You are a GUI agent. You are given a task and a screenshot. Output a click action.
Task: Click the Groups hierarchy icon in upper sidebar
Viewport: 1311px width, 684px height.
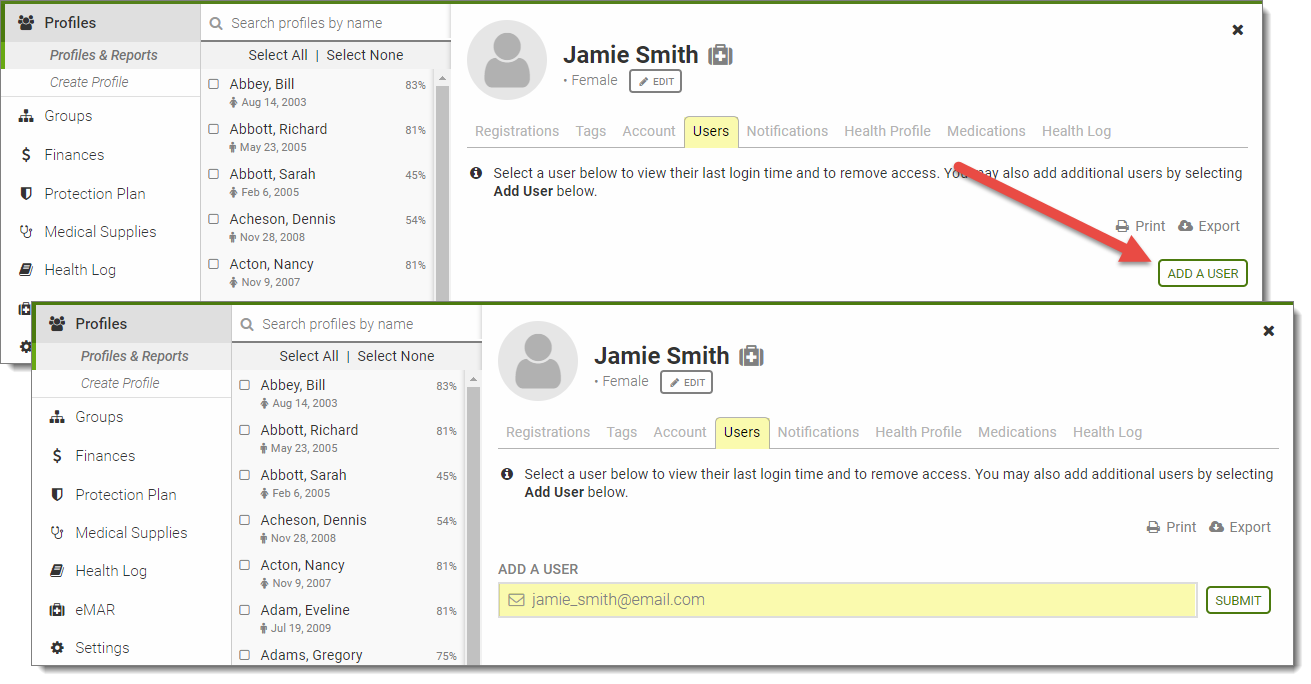26,116
